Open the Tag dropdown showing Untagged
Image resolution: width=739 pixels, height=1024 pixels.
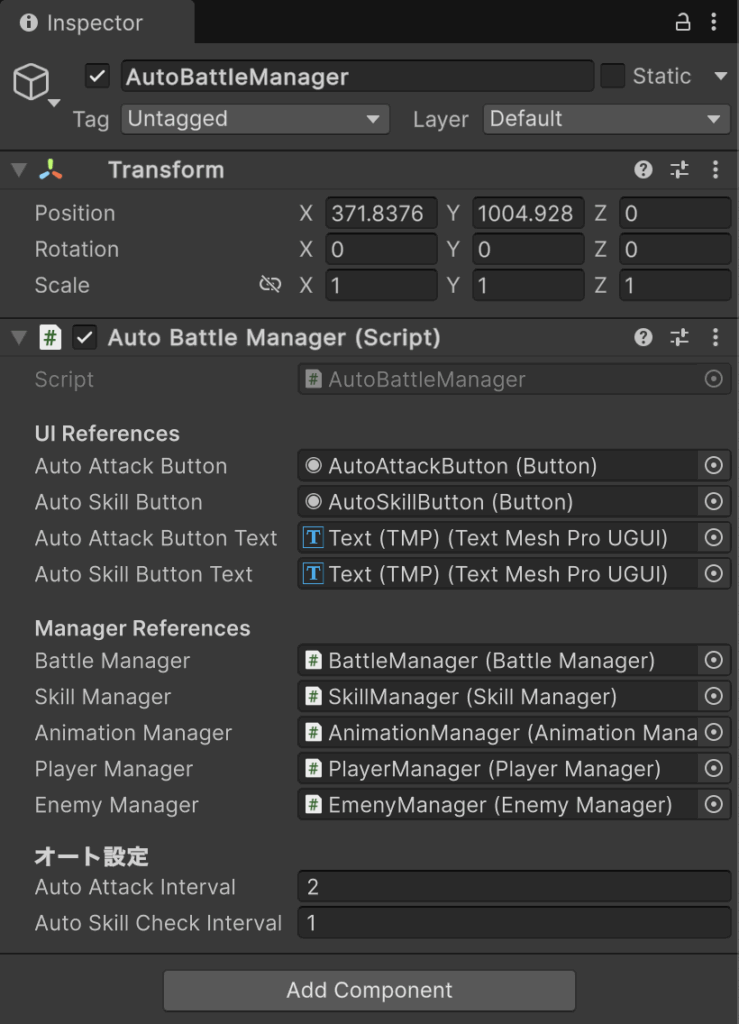(x=255, y=119)
